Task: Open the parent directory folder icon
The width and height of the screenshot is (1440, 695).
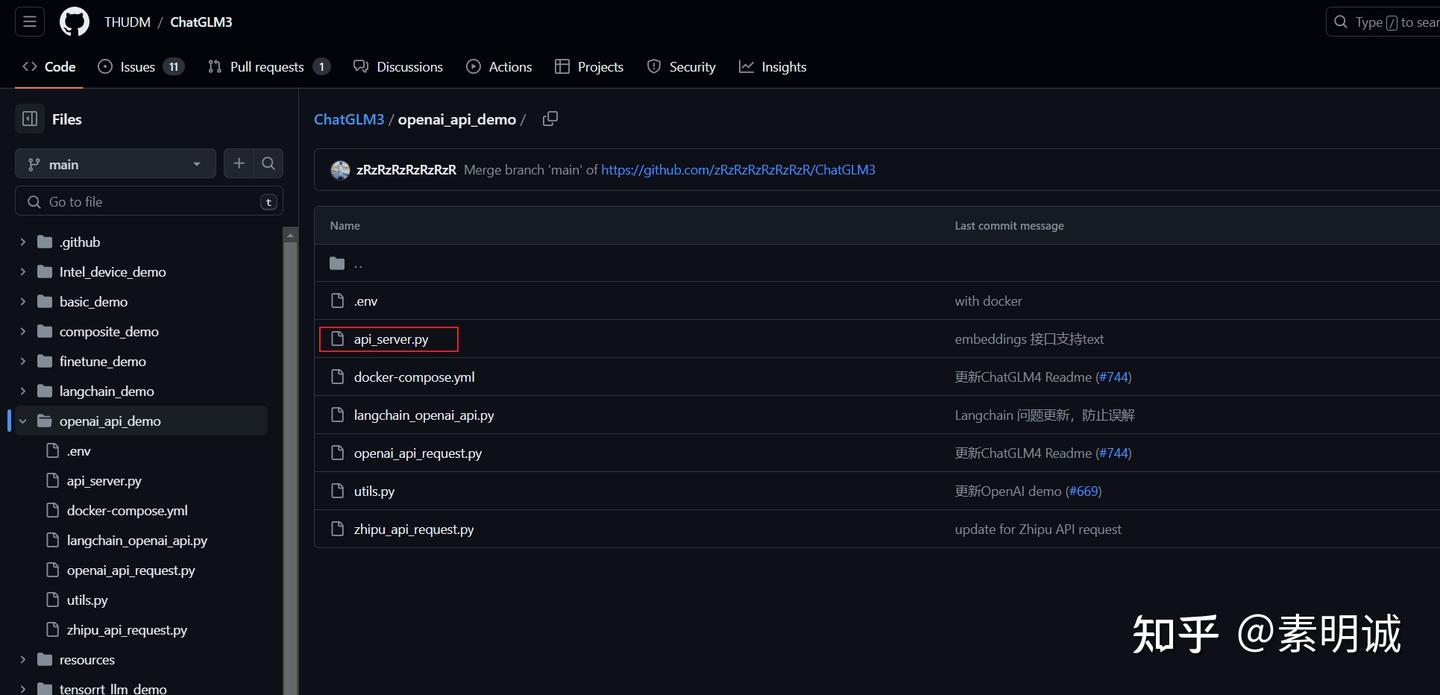Action: (x=337, y=263)
